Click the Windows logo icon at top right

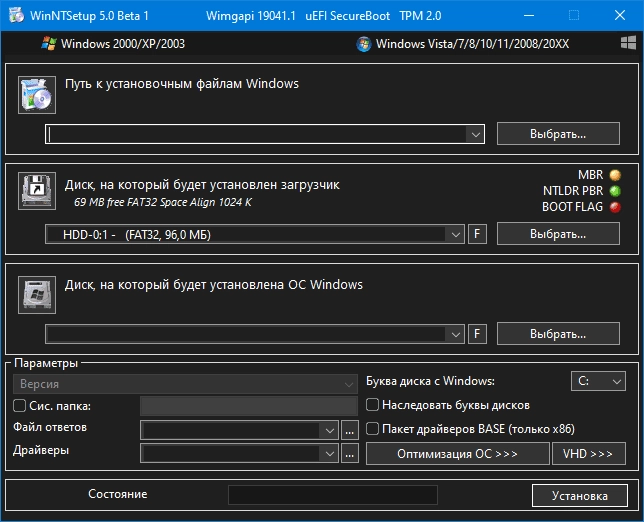pyautogui.click(x=628, y=43)
